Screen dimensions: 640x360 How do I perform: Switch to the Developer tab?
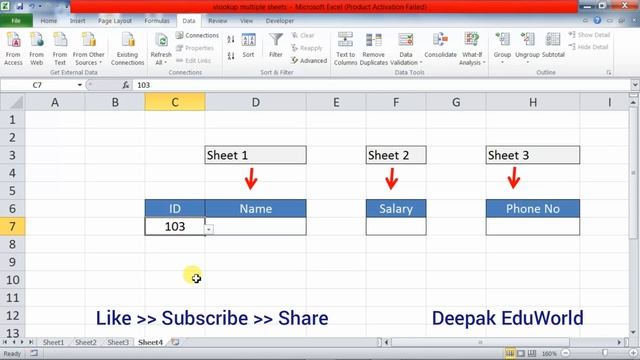(x=280, y=20)
